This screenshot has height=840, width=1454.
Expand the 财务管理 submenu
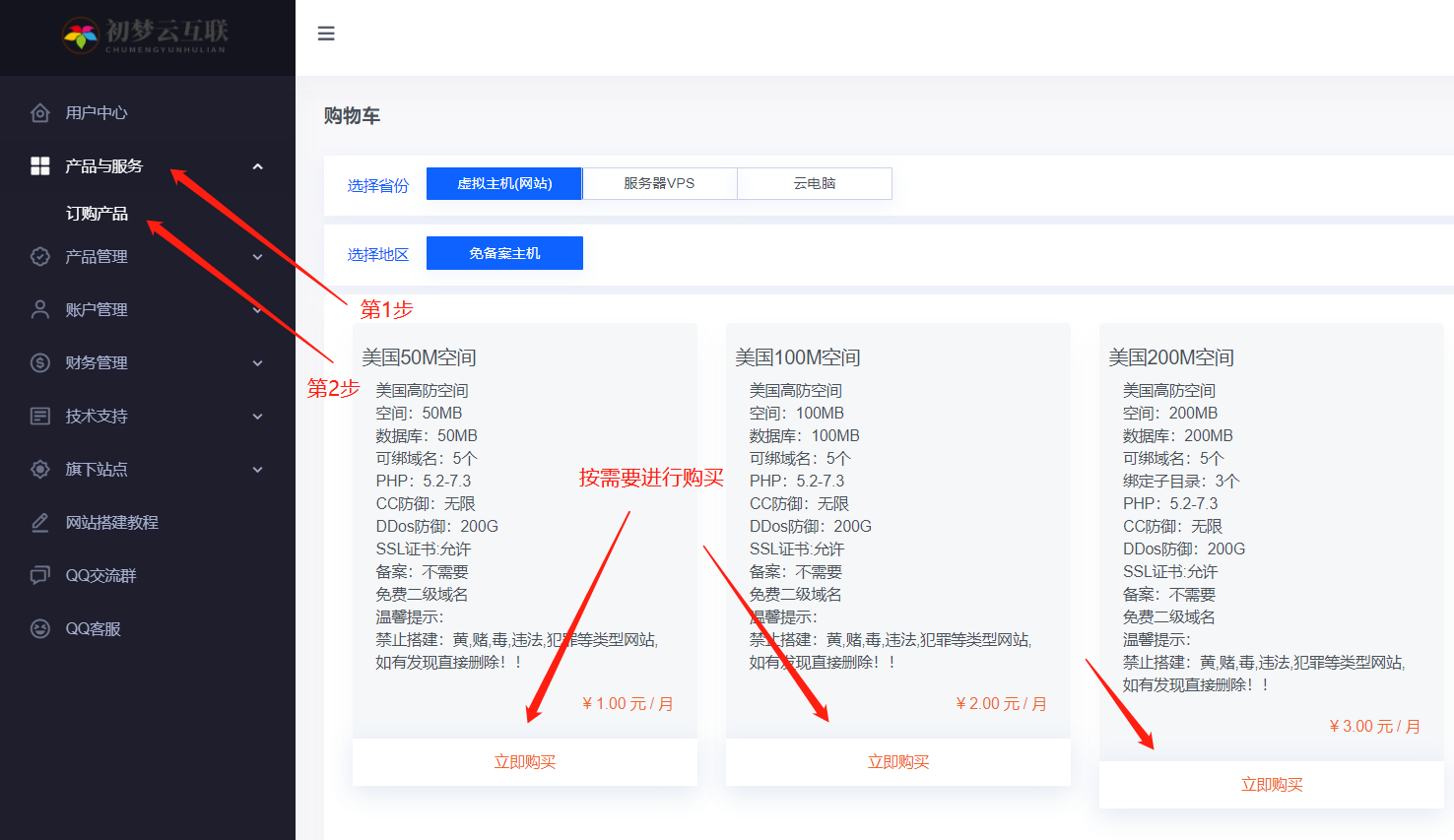click(257, 362)
